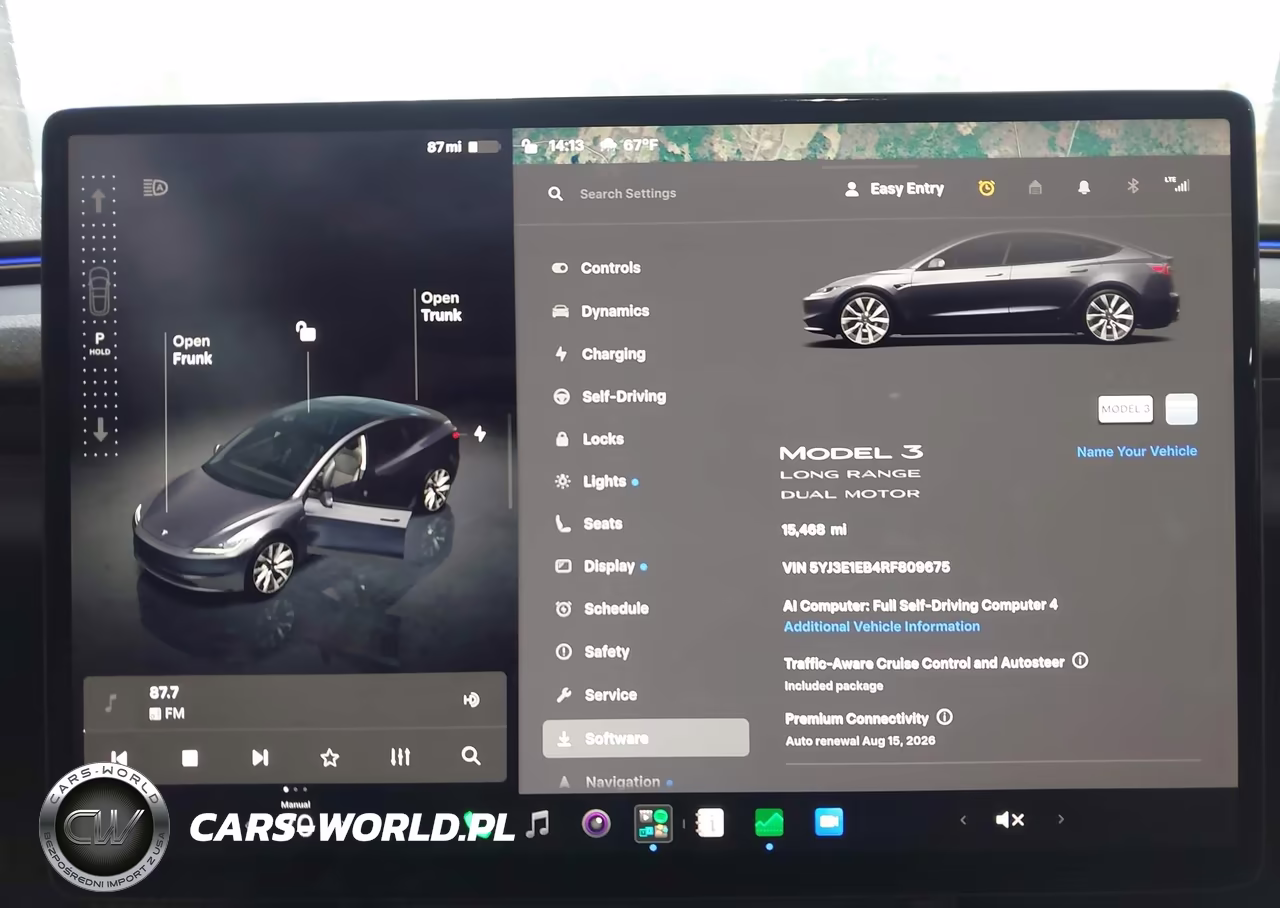Select Seats in the settings list
1280x908 pixels.
coord(589,524)
